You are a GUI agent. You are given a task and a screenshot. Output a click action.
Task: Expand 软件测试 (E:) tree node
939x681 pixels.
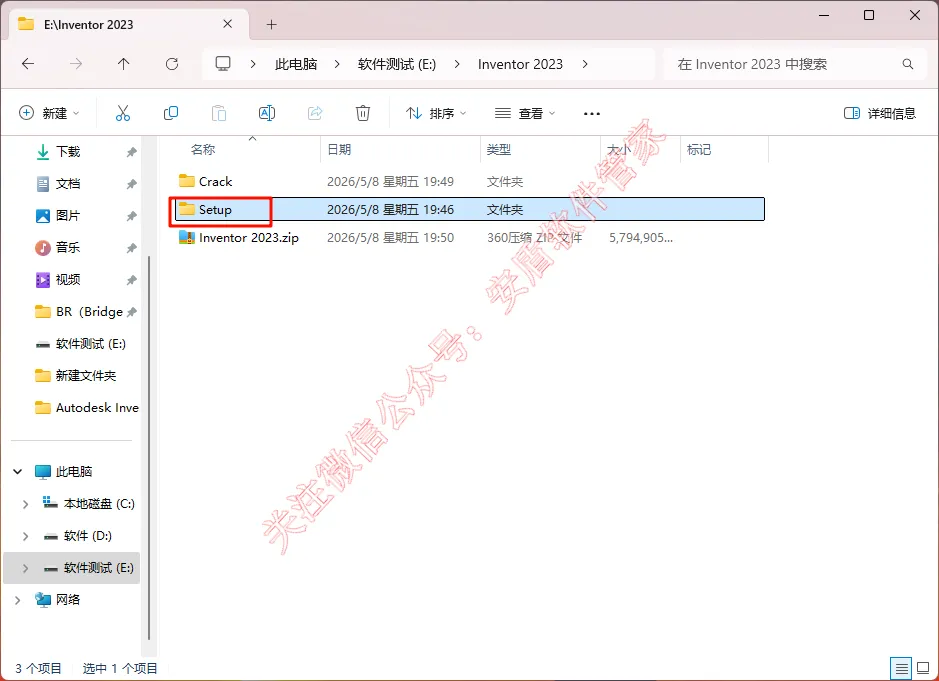click(x=25, y=568)
